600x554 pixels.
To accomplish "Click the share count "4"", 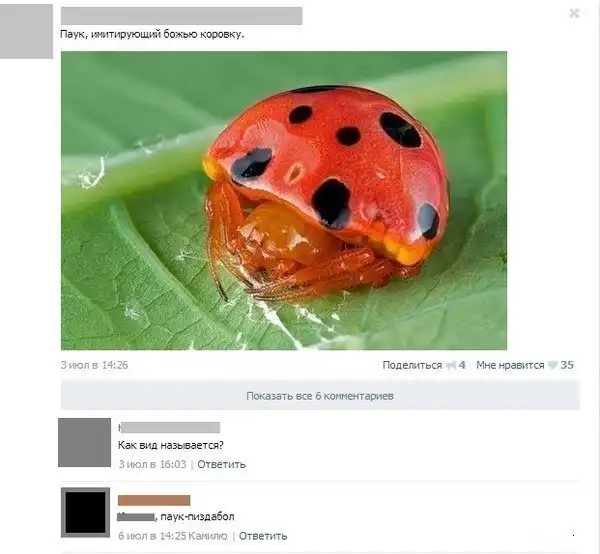I will click(x=462, y=365).
